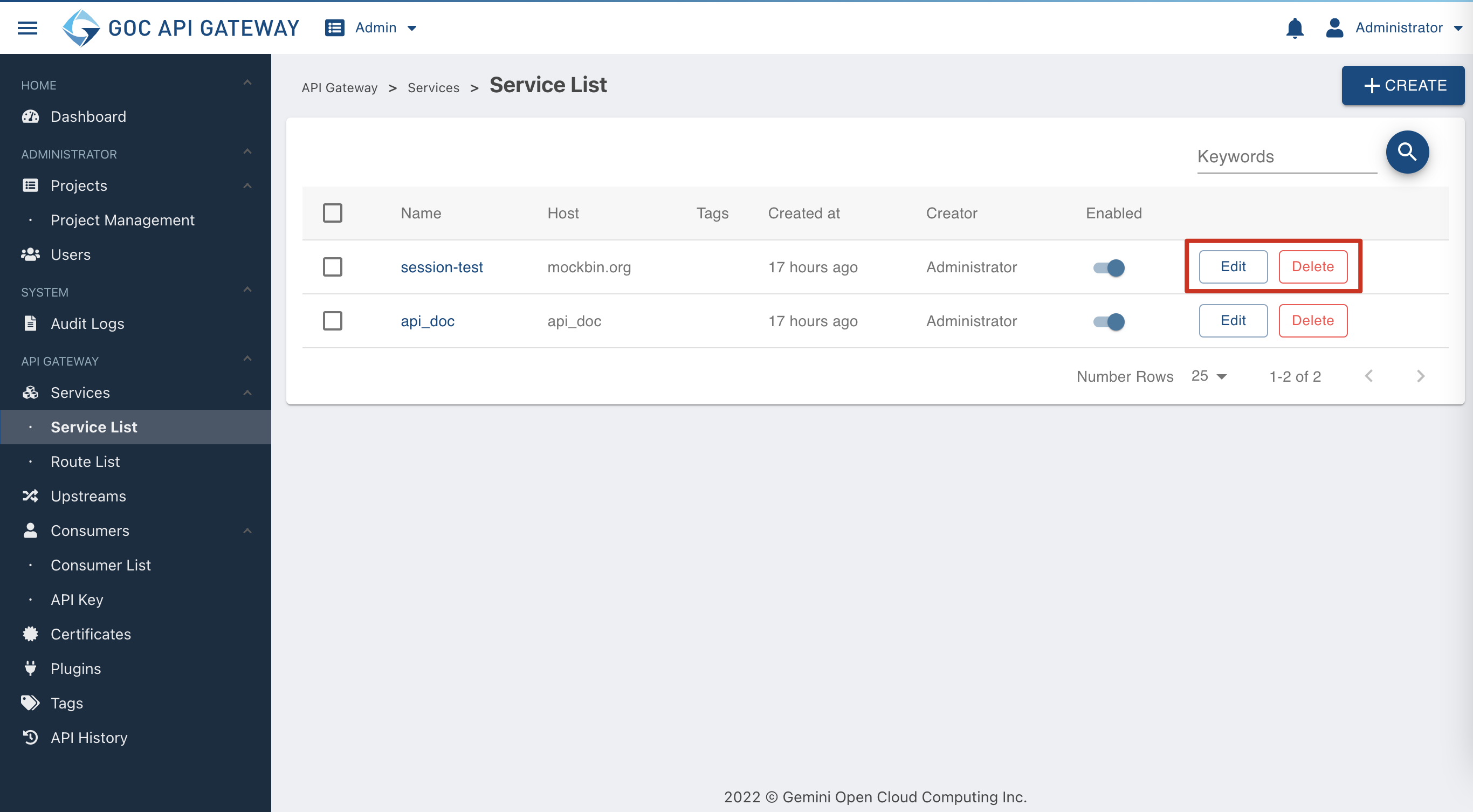The image size is (1473, 812).
Task: Click the GOC API Gateway logo
Action: (x=180, y=27)
